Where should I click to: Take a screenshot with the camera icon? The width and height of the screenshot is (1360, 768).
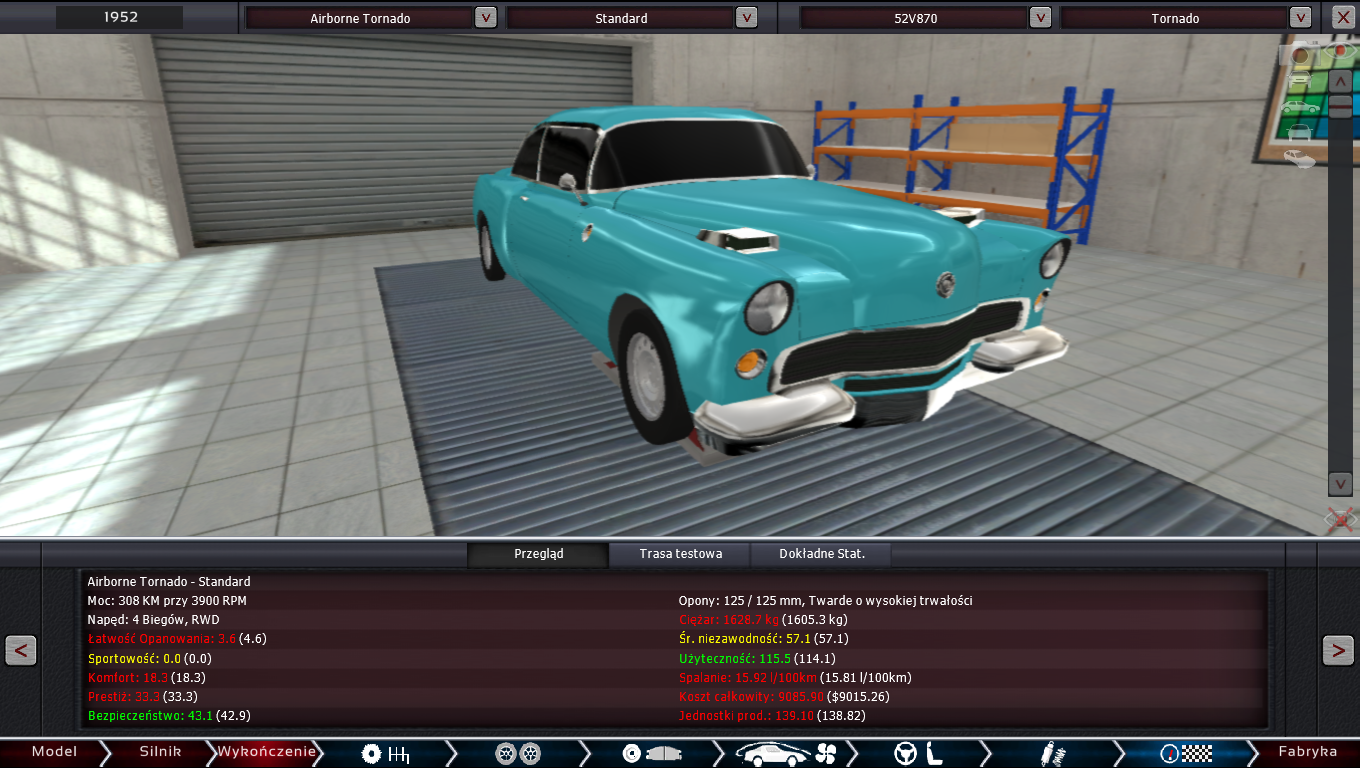(x=1300, y=55)
